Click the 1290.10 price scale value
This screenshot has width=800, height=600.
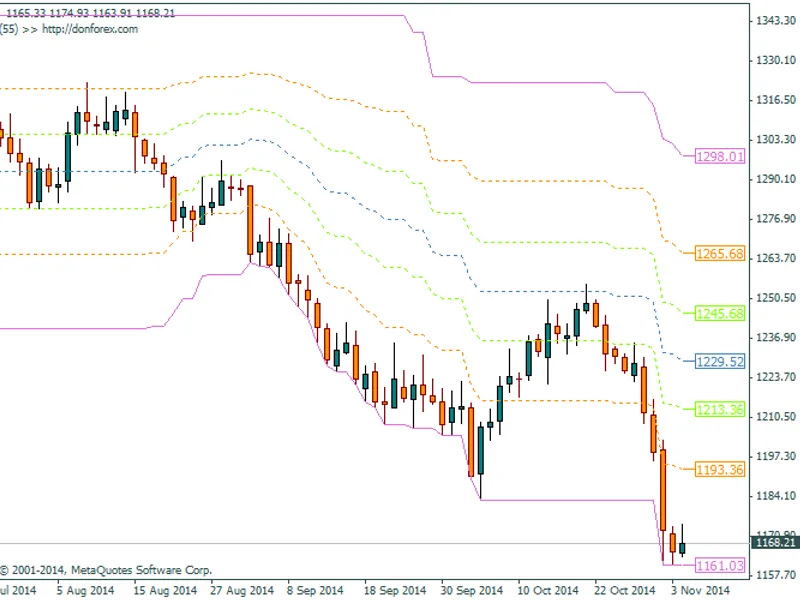[x=776, y=179]
